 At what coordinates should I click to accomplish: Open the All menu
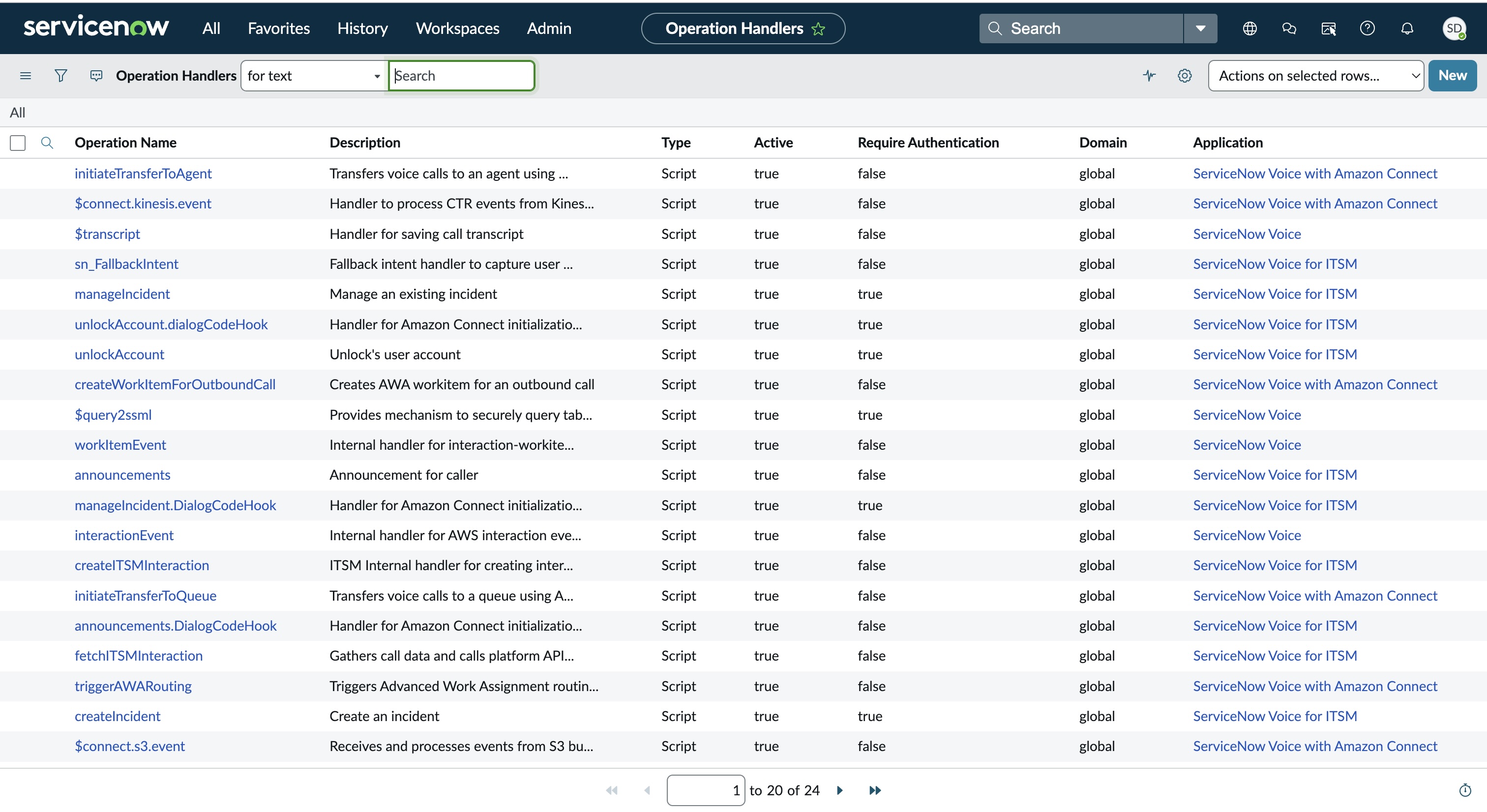(x=211, y=29)
